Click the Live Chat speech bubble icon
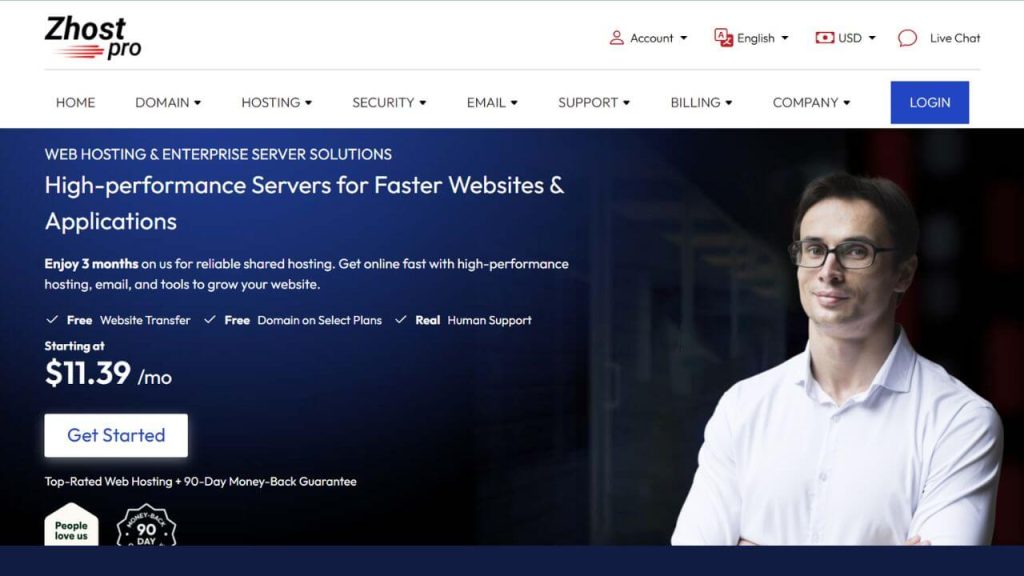The image size is (1024, 576). click(x=907, y=38)
